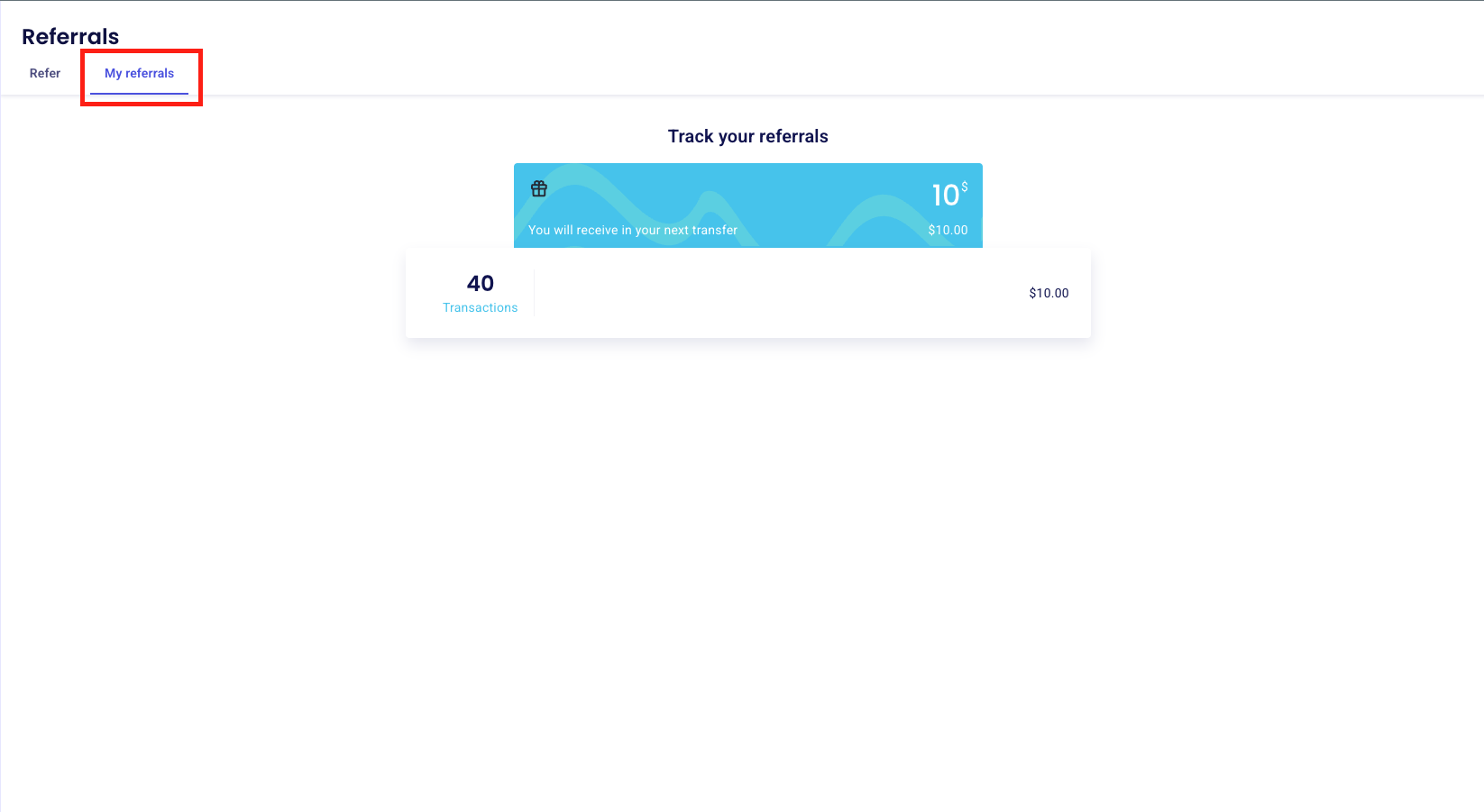Click the vertical divider beside Transactions
The width and height of the screenshot is (1484, 812).
pyautogui.click(x=535, y=293)
